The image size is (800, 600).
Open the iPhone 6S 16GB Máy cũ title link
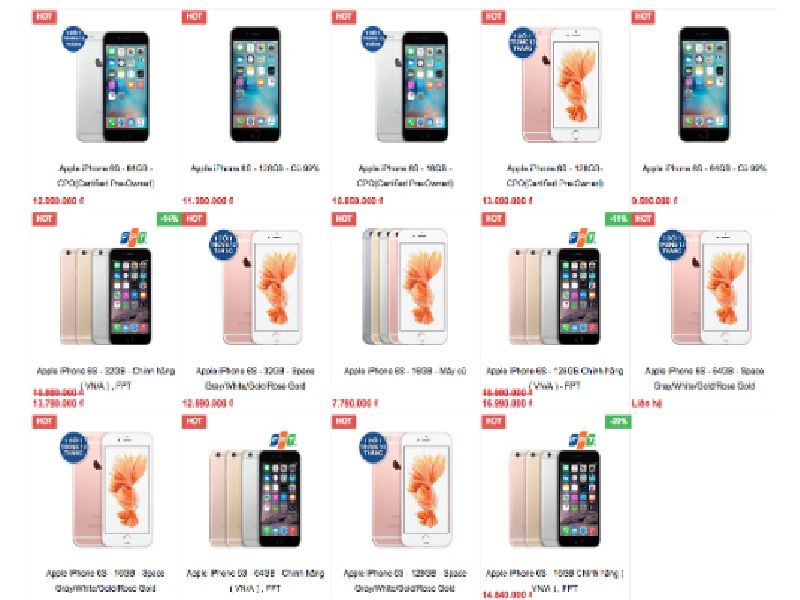(405, 371)
